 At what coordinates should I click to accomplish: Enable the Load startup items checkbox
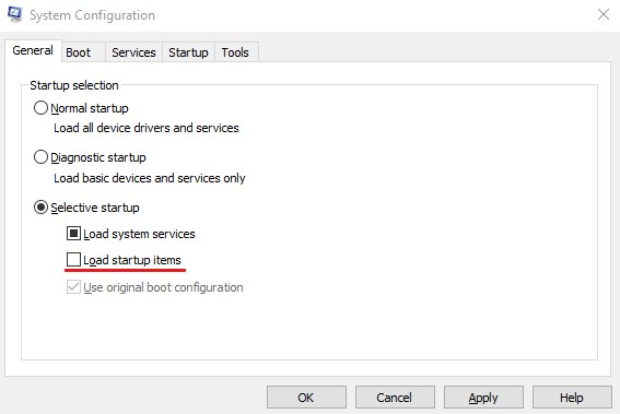point(74,261)
